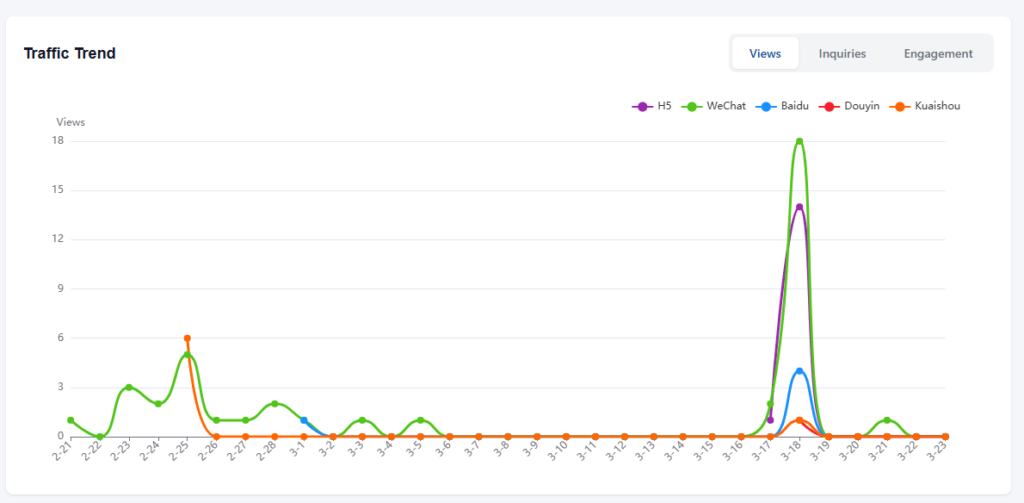This screenshot has height=503, width=1024.
Task: Select the Engagement tab
Action: 938,53
